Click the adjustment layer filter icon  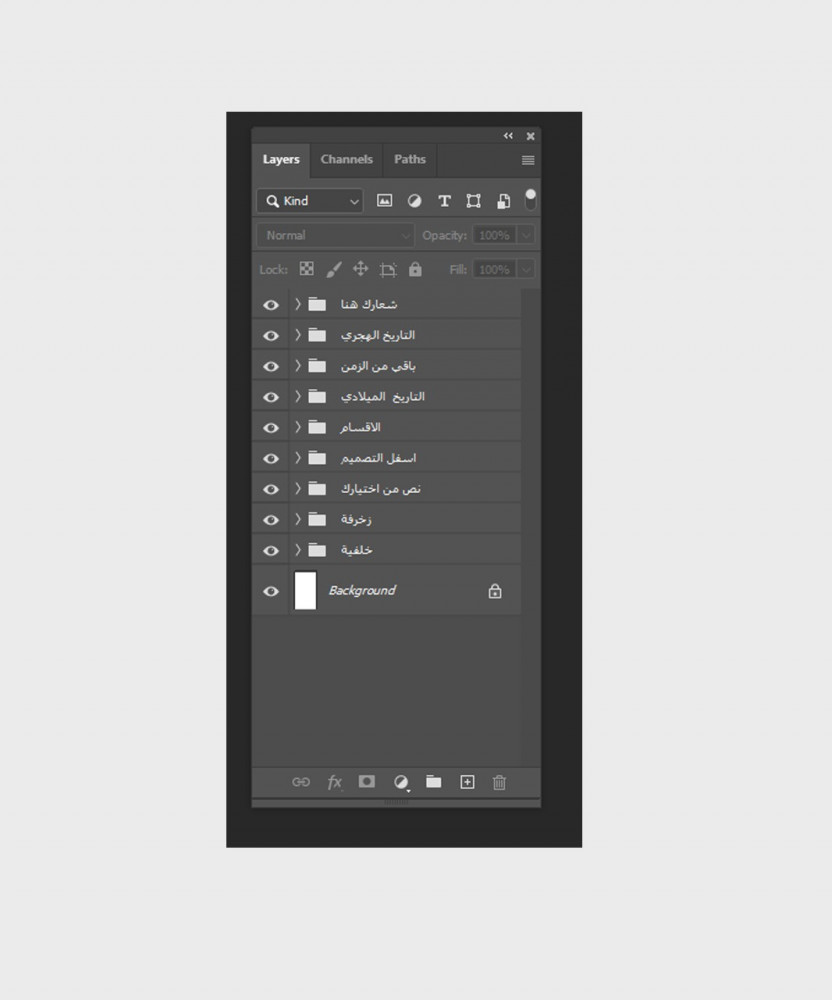[x=414, y=201]
